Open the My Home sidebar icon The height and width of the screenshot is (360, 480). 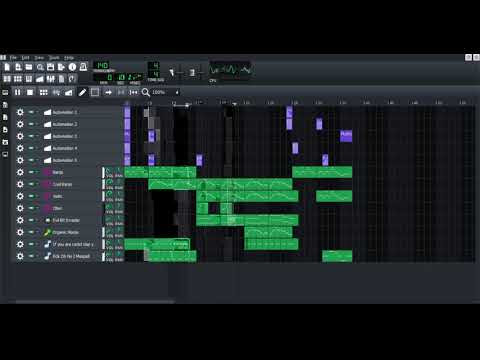[5, 142]
